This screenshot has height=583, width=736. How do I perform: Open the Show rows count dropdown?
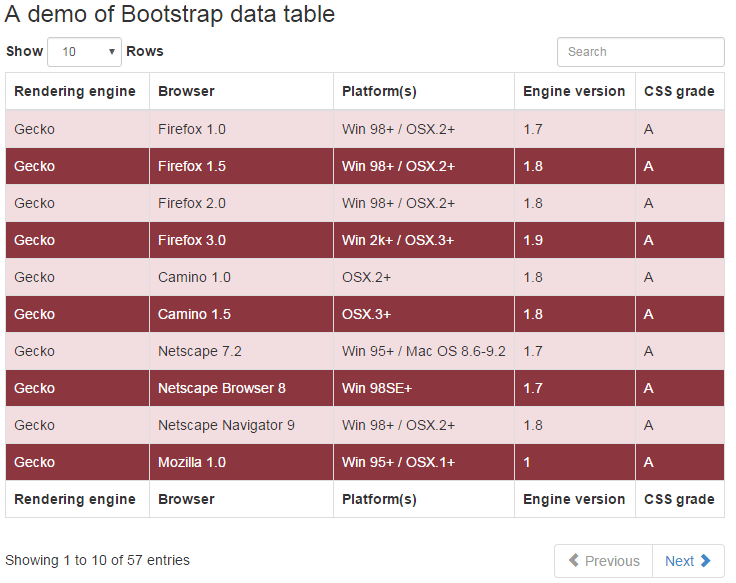pyautogui.click(x=84, y=52)
